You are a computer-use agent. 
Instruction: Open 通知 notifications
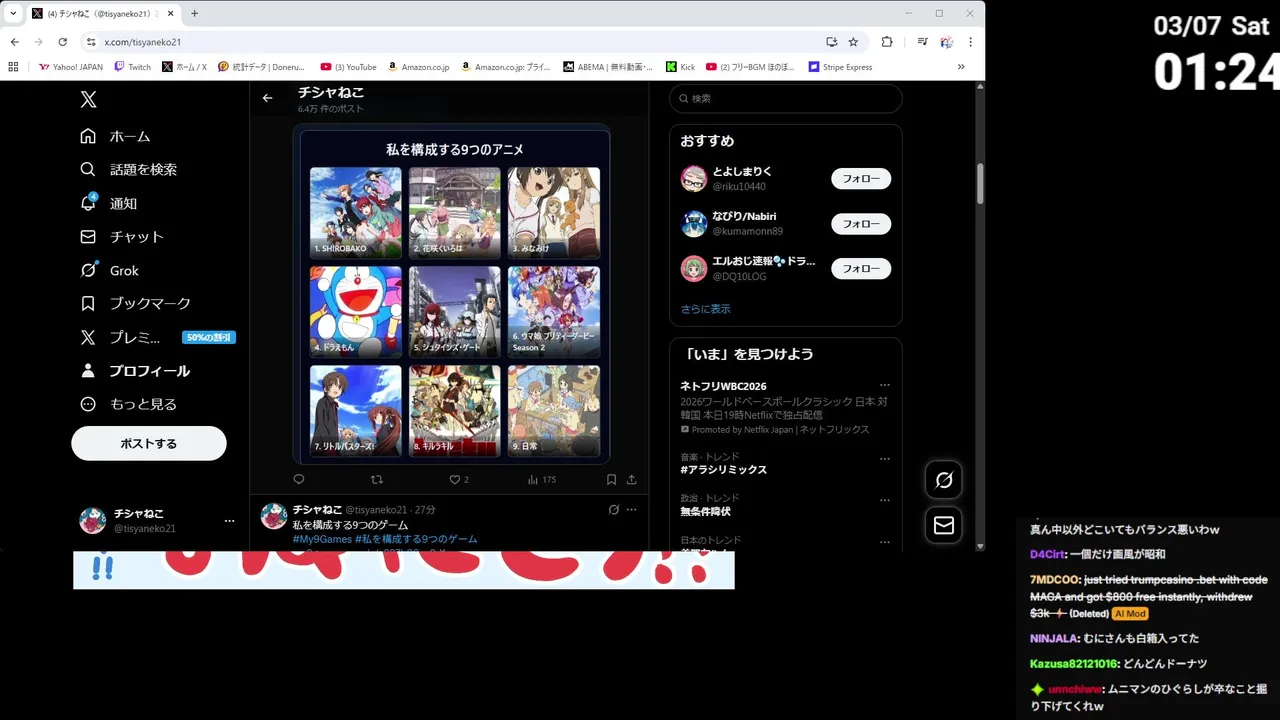click(109, 203)
